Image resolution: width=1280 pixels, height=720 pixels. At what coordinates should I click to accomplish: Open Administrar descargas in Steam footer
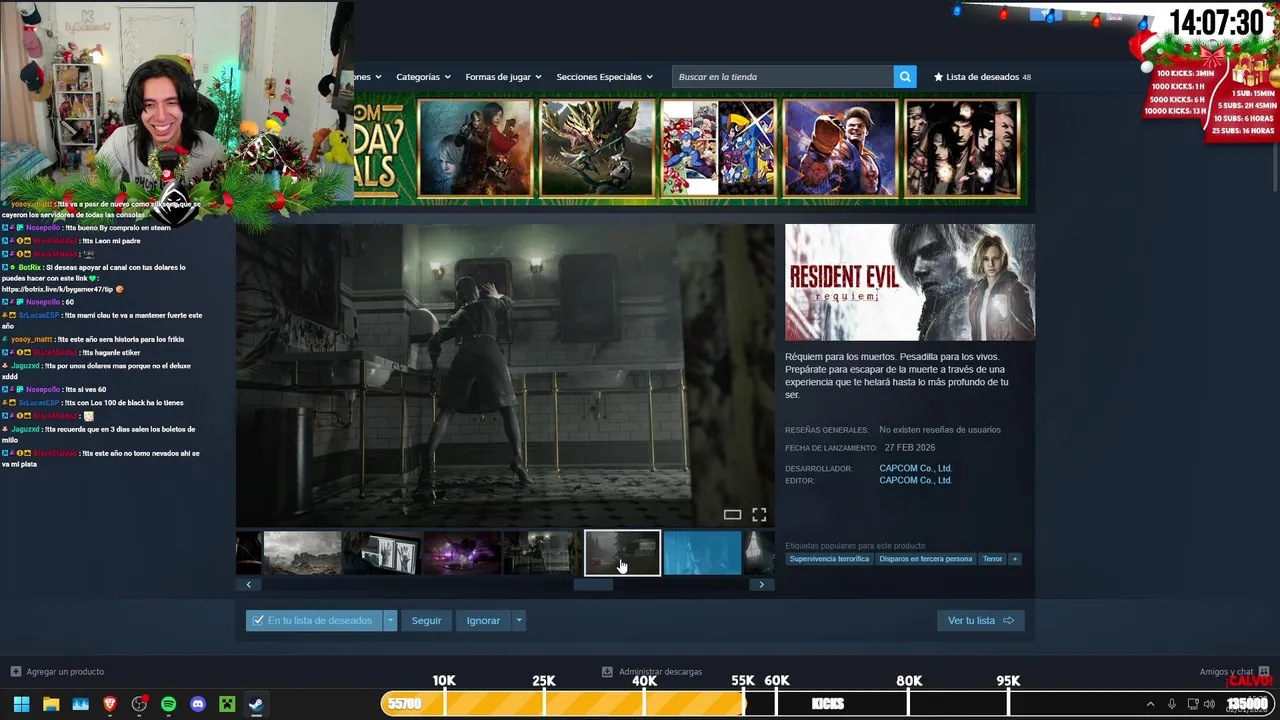[652, 672]
